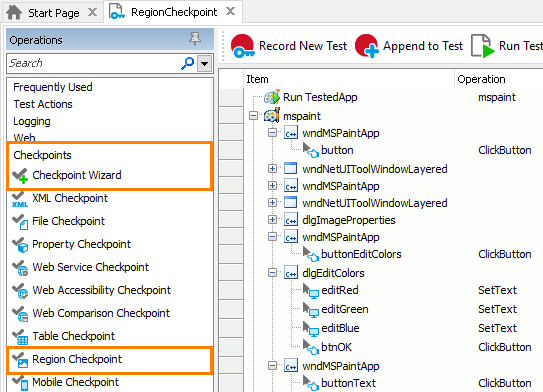The width and height of the screenshot is (543, 392).
Task: Click the Run Test icon
Action: tap(483, 46)
